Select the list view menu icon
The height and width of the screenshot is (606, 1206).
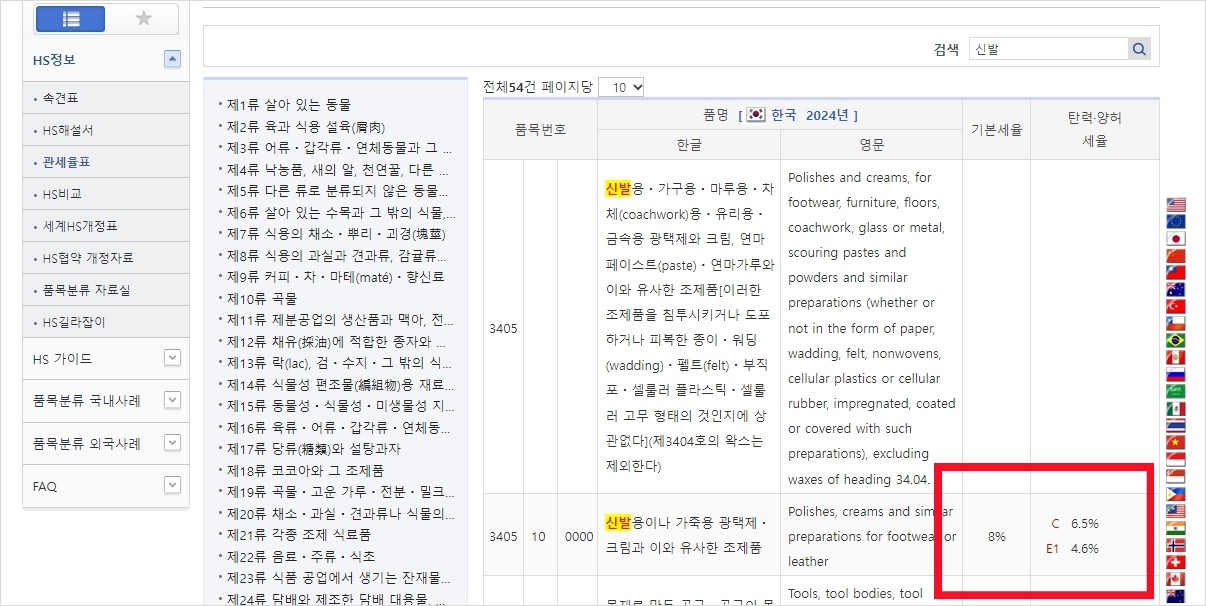point(70,19)
